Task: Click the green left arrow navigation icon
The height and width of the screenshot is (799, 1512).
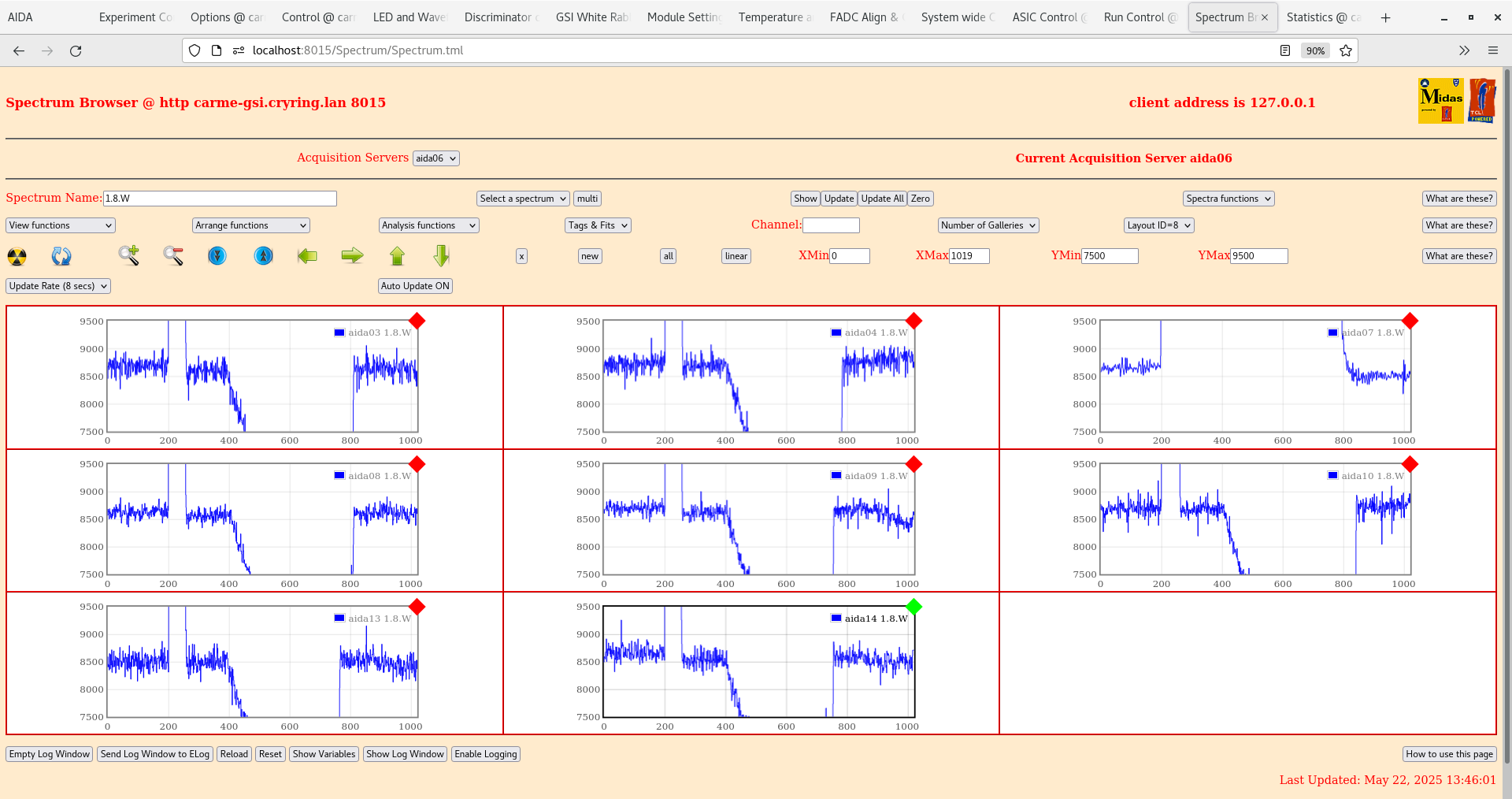Action: point(307,256)
